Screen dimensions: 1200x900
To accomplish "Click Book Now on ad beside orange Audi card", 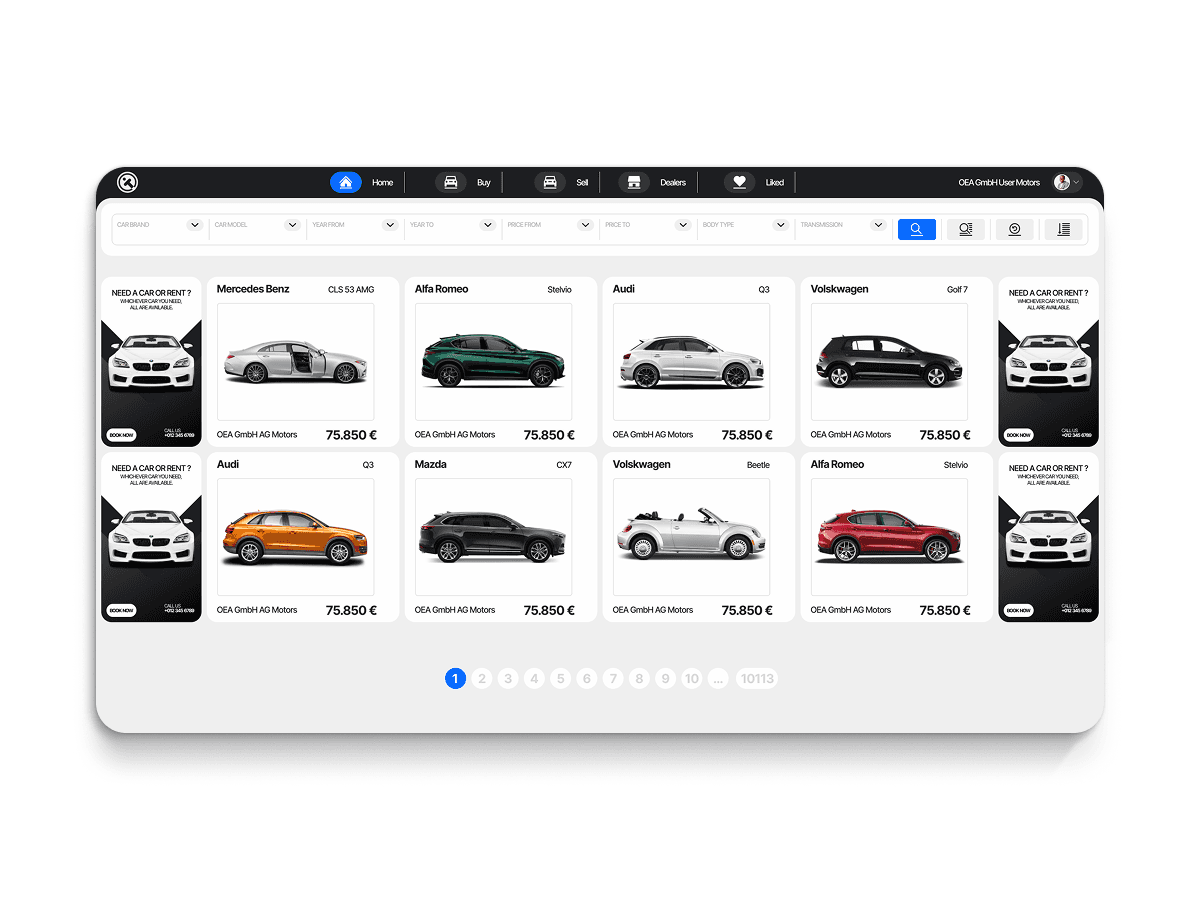I will coord(121,610).
